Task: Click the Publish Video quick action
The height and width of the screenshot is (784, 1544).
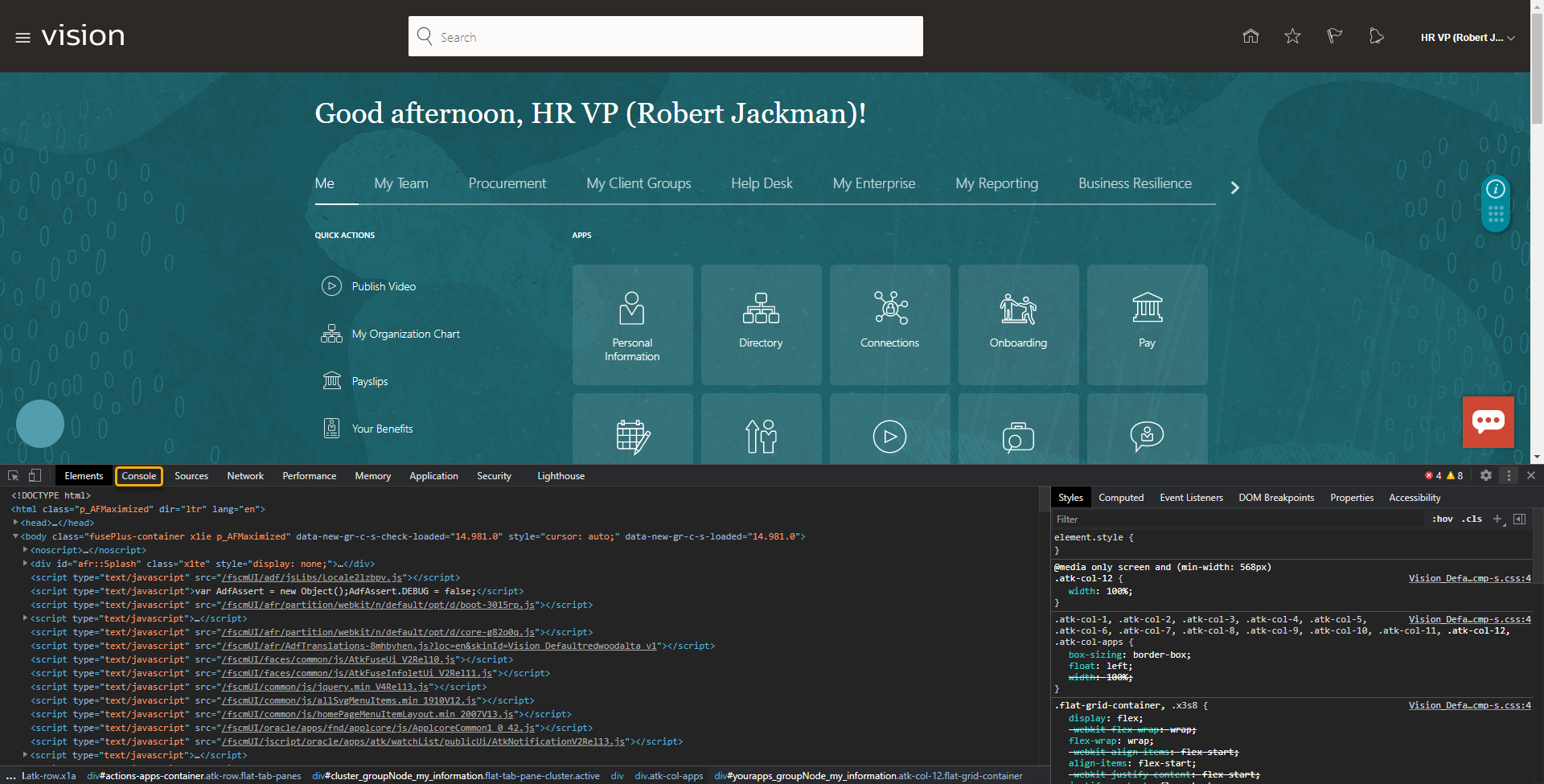Action: (x=384, y=286)
